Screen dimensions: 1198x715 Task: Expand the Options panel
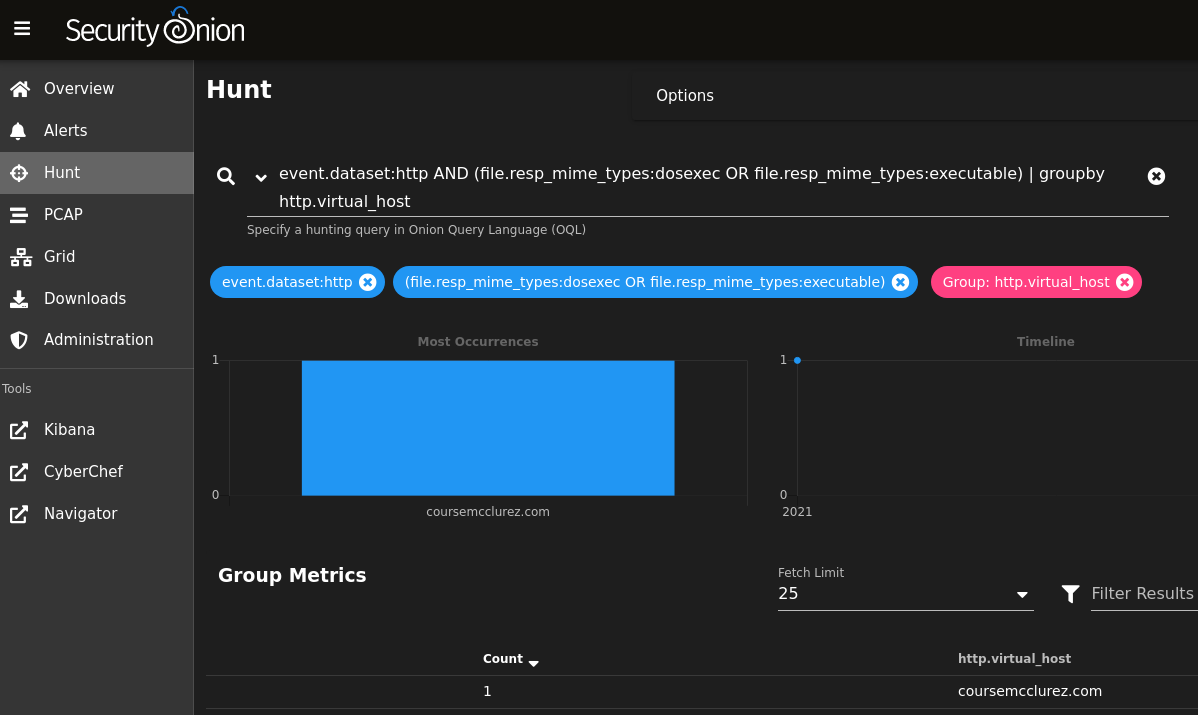[x=685, y=95]
